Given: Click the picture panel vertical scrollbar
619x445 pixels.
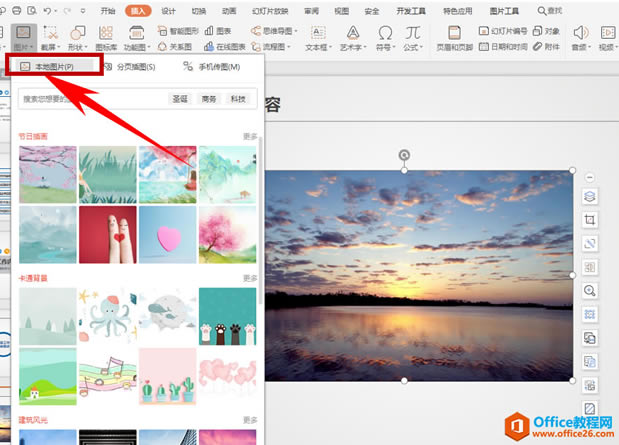Looking at the screenshot, I should (x=261, y=220).
